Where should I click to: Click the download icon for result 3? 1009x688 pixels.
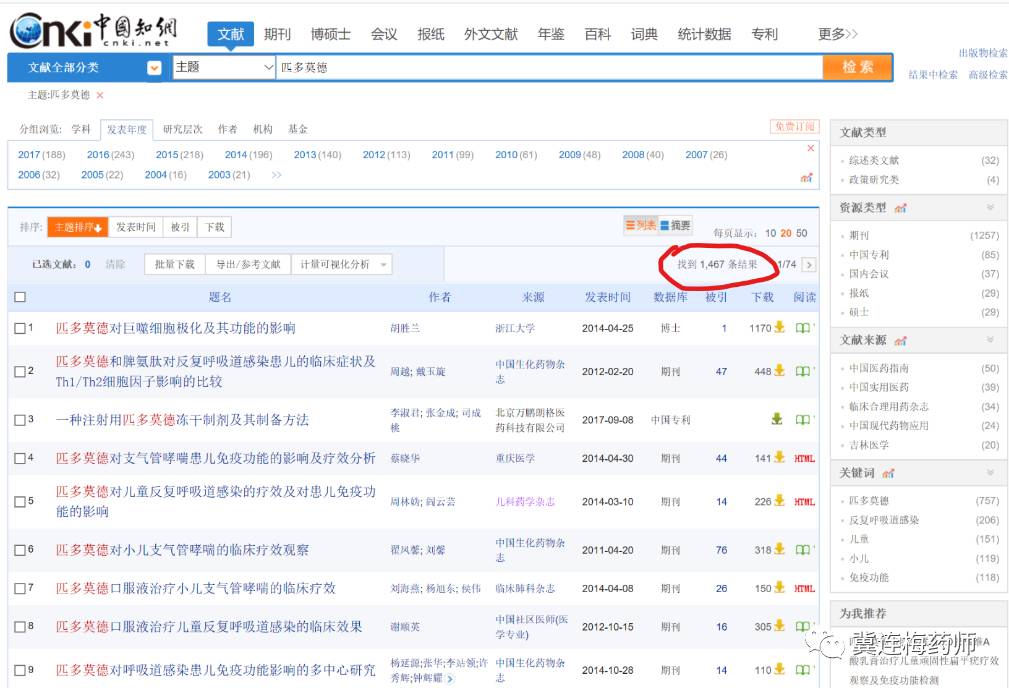click(x=777, y=420)
